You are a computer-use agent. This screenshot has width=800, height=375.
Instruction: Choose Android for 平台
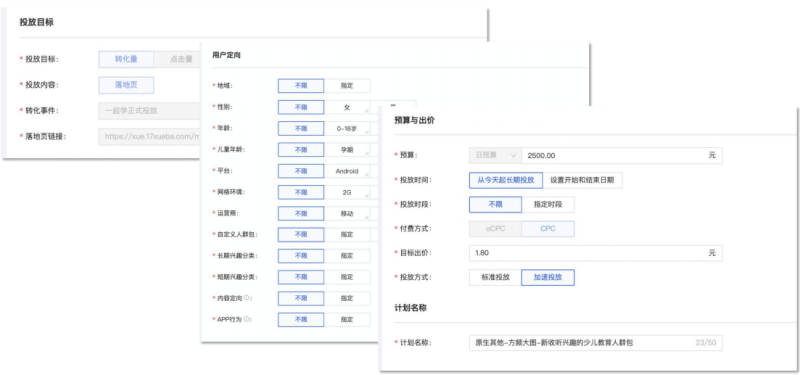tap(347, 171)
